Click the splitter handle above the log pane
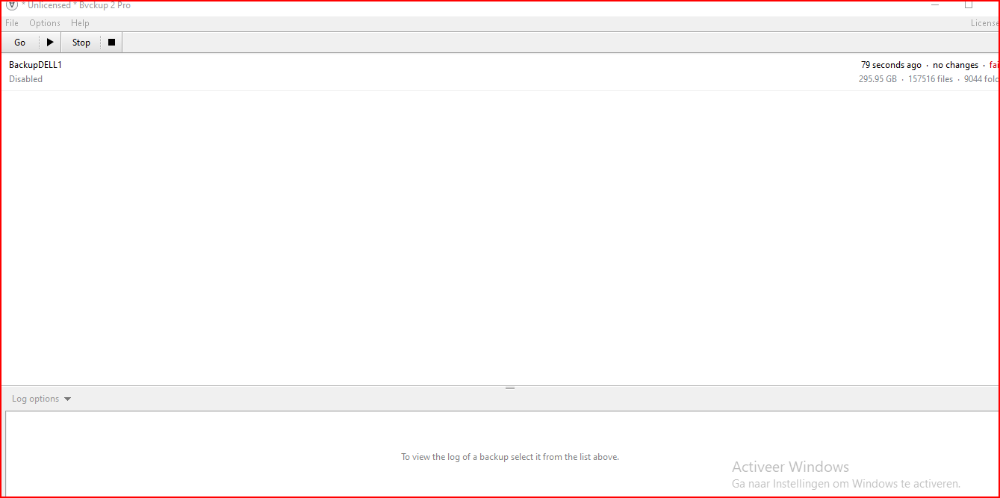1000x498 pixels. [x=509, y=387]
